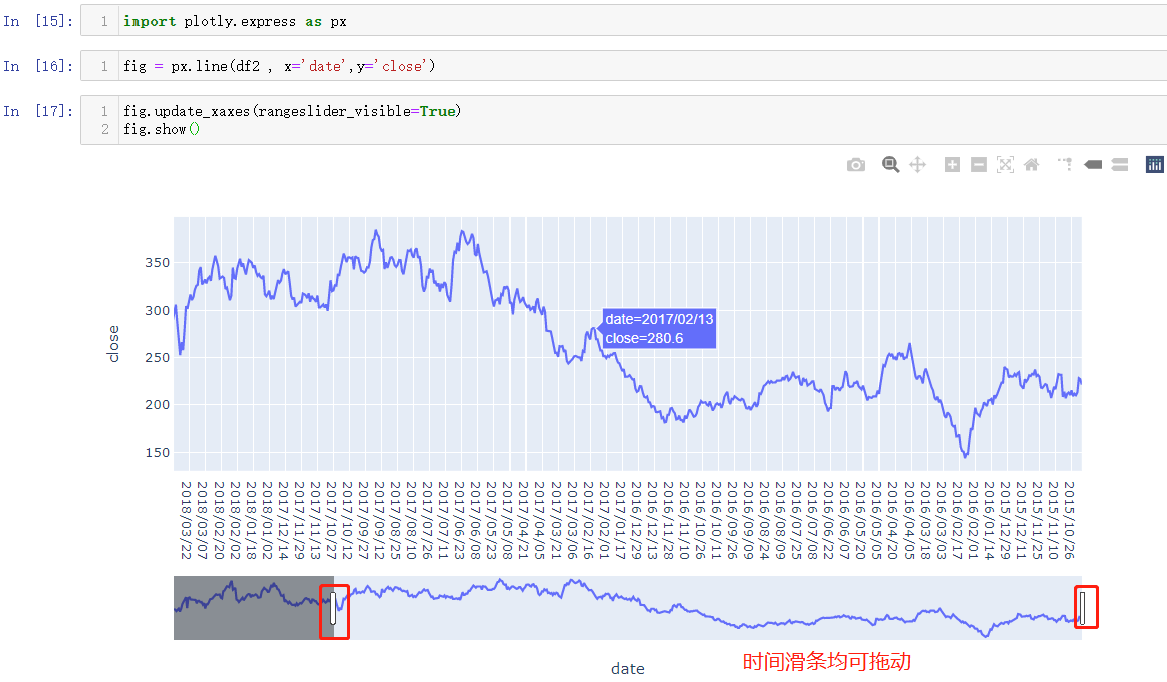The width and height of the screenshot is (1167, 682).
Task: Click the Zoom out minus icon
Action: point(979,165)
